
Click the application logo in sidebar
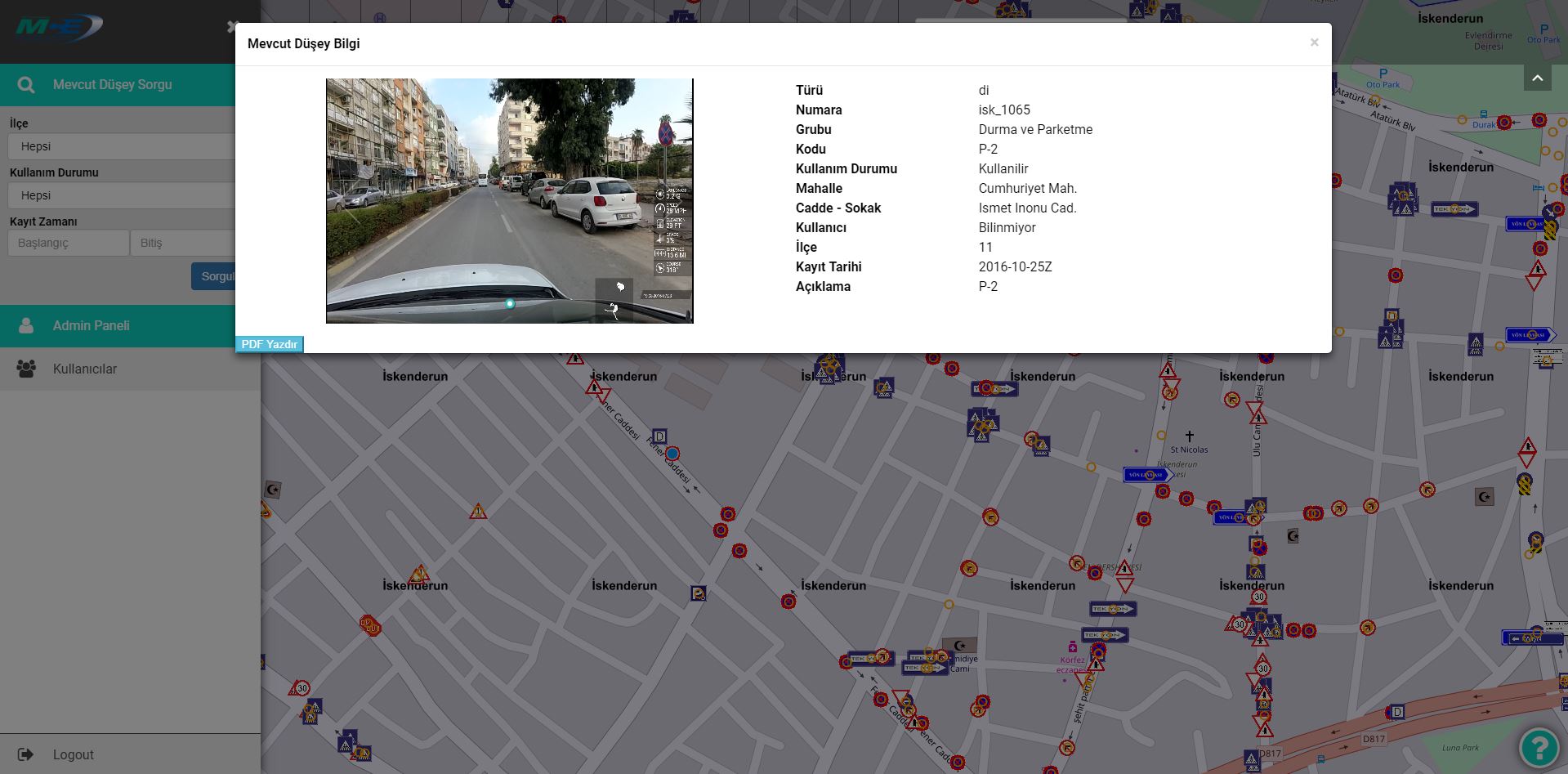click(x=59, y=28)
